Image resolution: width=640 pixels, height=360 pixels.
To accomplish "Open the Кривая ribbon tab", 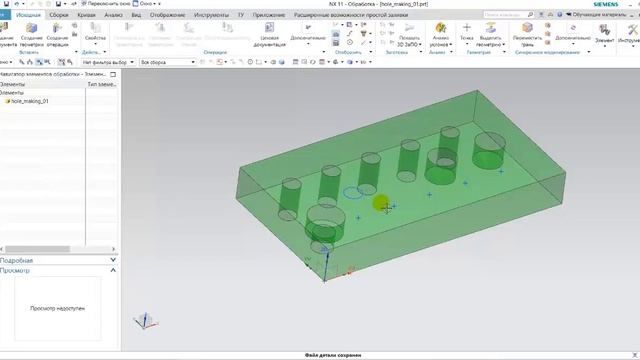I will 87,15.
